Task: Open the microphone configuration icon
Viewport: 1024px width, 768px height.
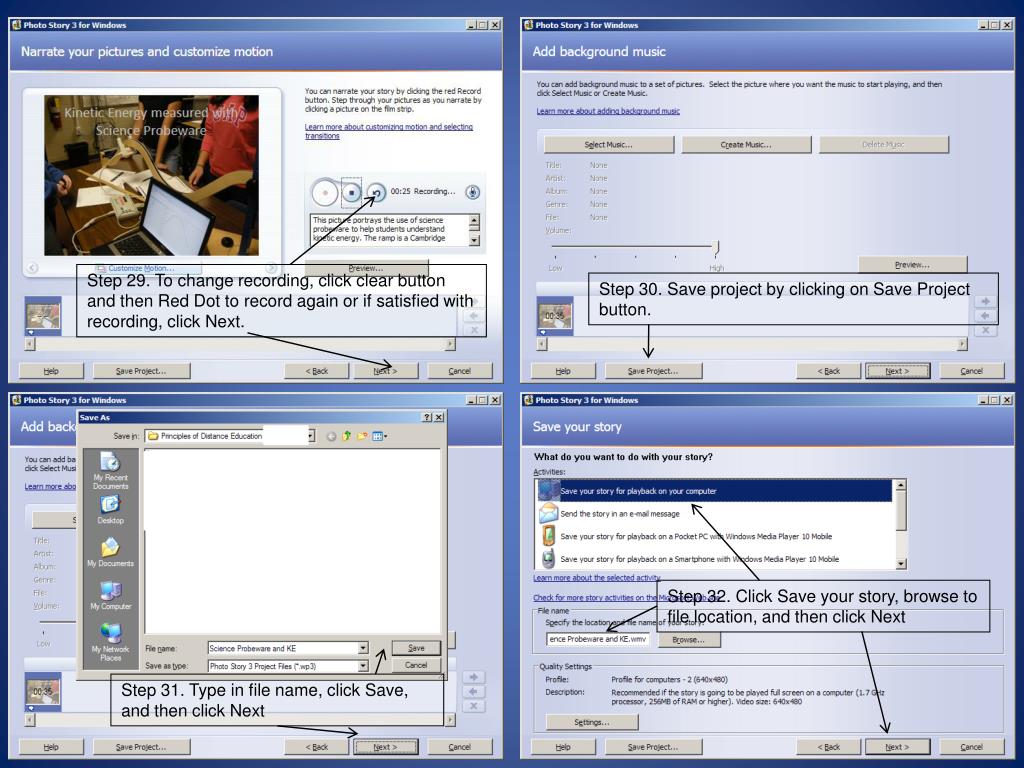Action: pyautogui.click(x=473, y=192)
